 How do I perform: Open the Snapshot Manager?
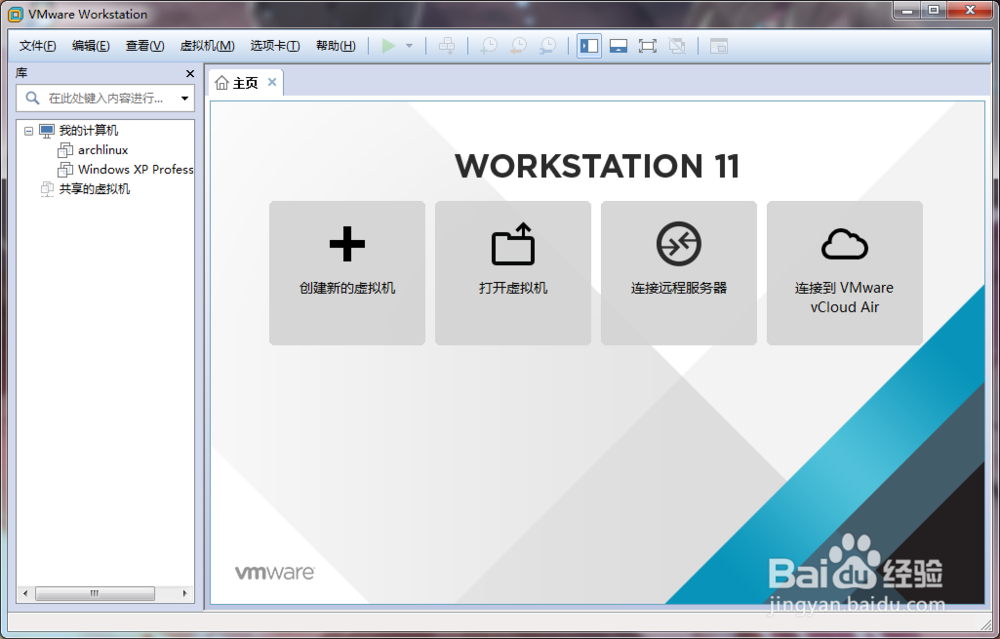click(546, 45)
